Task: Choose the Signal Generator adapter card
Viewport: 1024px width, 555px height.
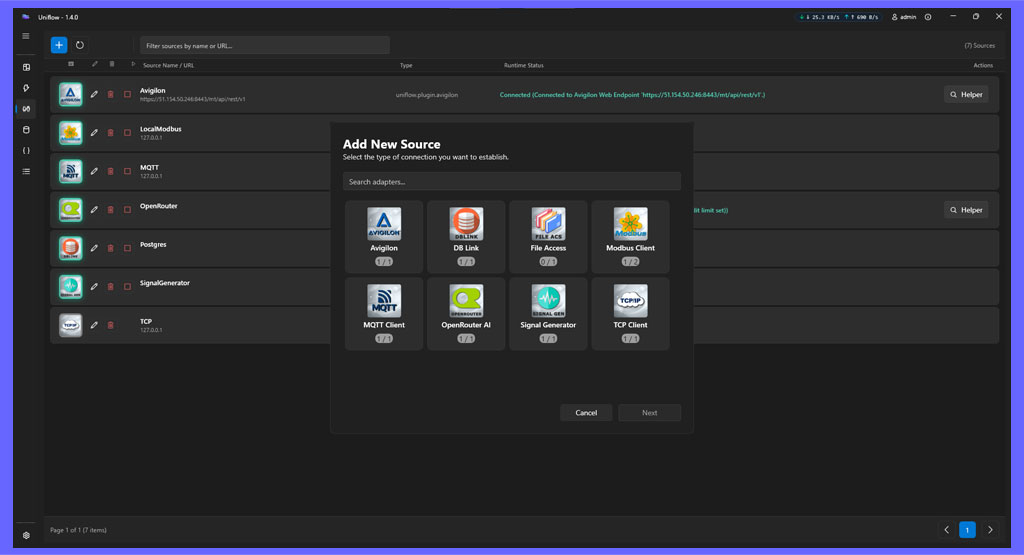Action: (x=548, y=313)
